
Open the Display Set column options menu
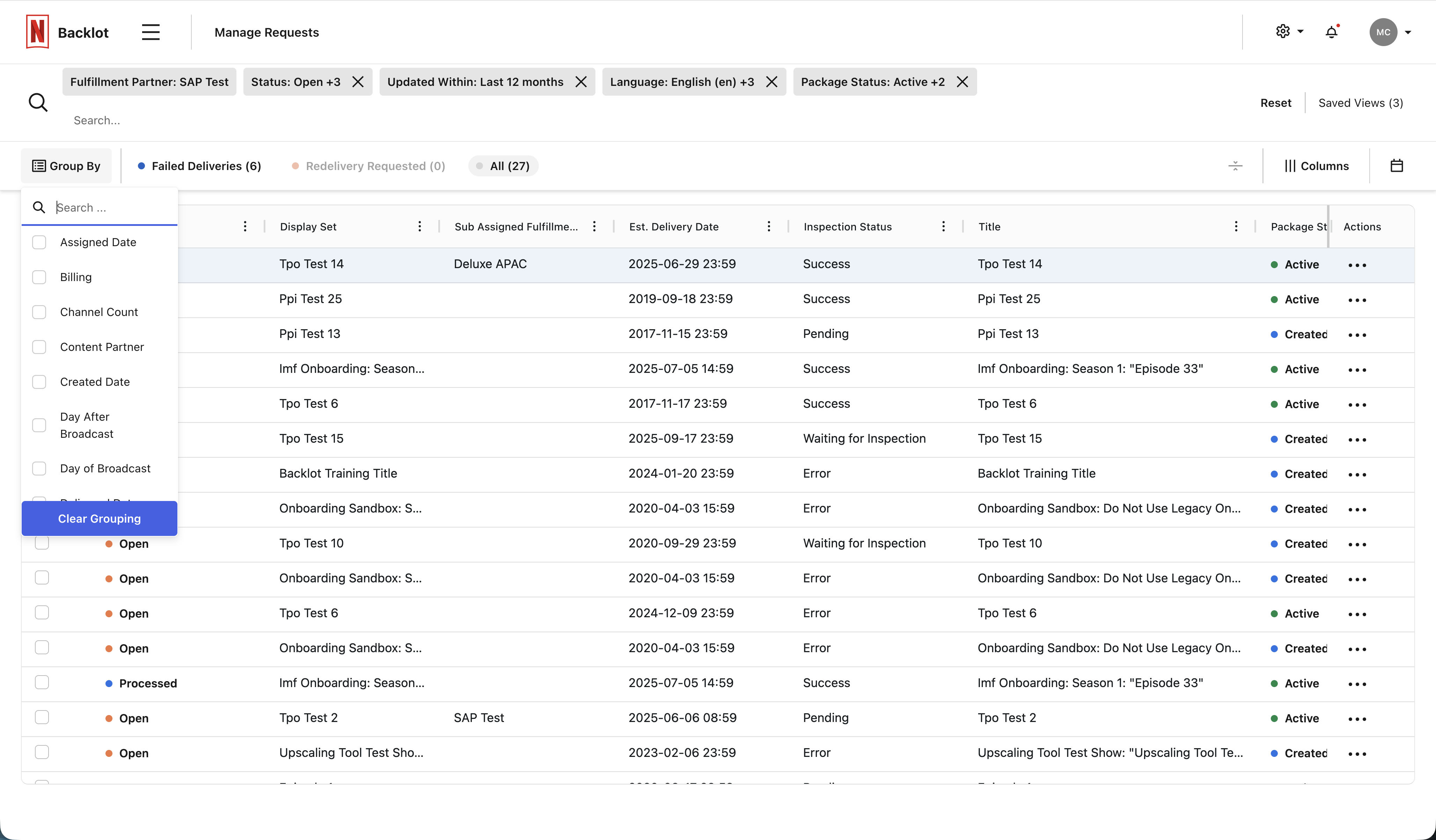pyautogui.click(x=419, y=226)
